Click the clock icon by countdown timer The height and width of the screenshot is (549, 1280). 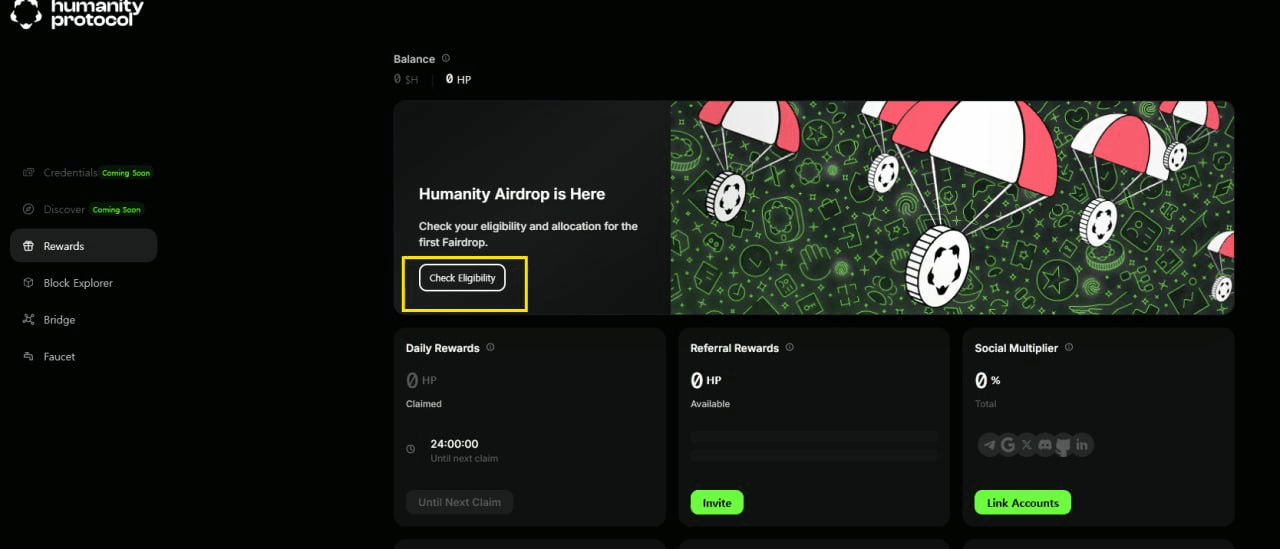(x=411, y=449)
